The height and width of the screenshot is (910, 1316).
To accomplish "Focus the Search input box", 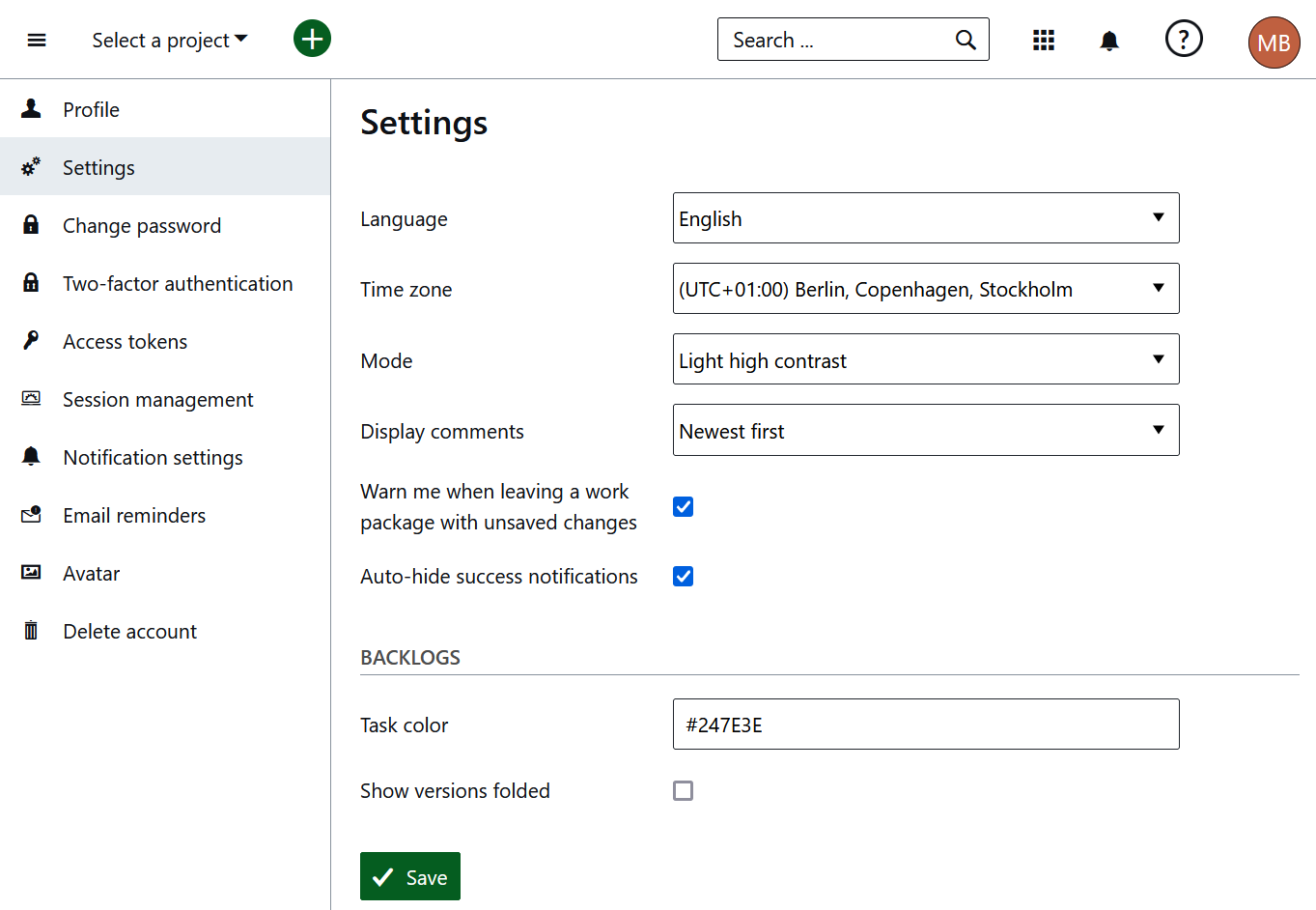I will click(835, 40).
